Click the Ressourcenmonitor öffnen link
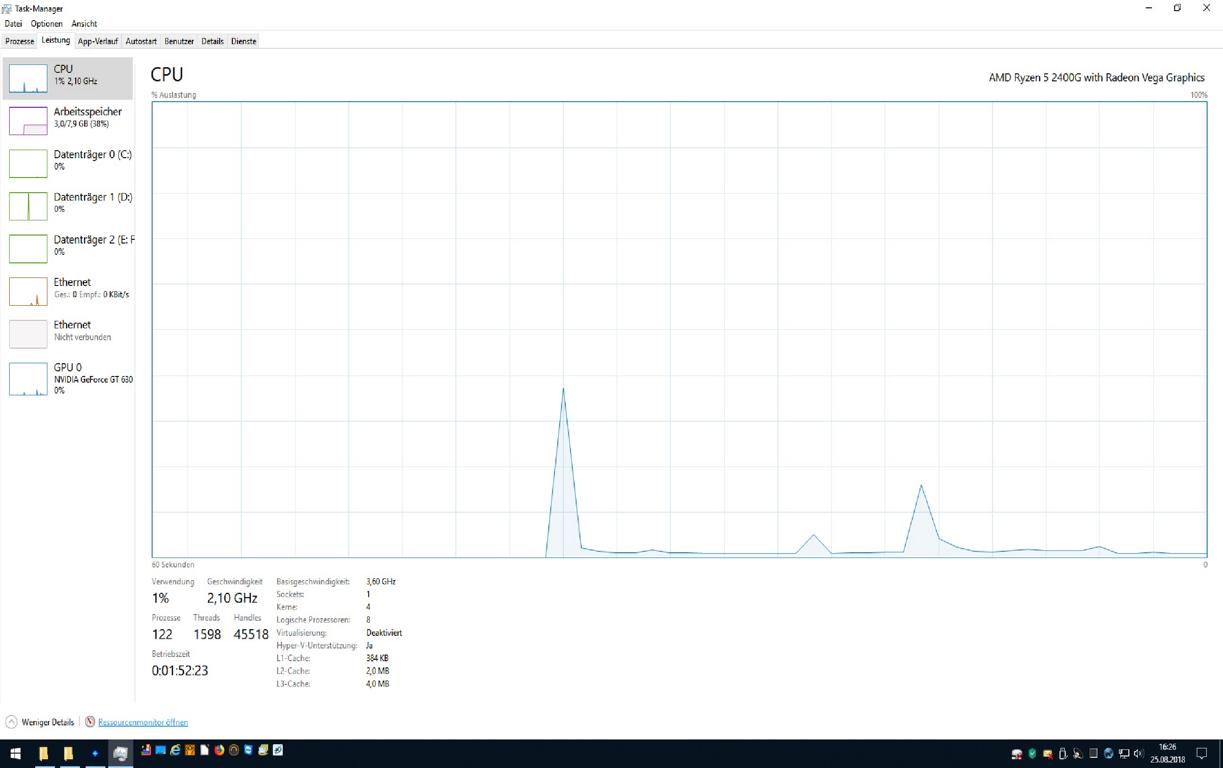The height and width of the screenshot is (768, 1223). click(x=143, y=722)
